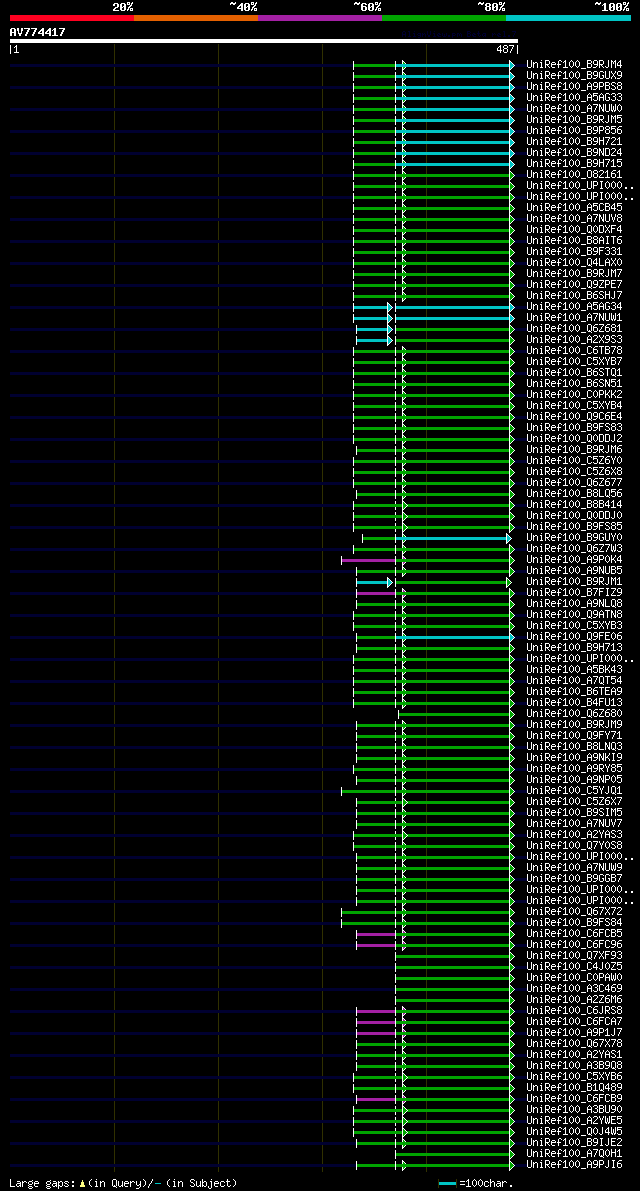Select the AV774417 query name
This screenshot has height=1191, width=640.
pos(37,32)
